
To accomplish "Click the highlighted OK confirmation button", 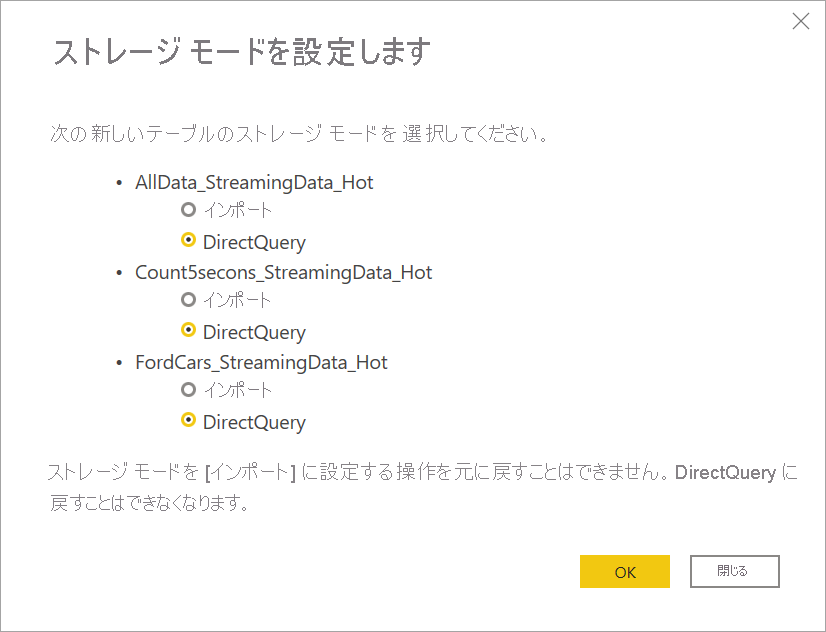I will click(624, 571).
